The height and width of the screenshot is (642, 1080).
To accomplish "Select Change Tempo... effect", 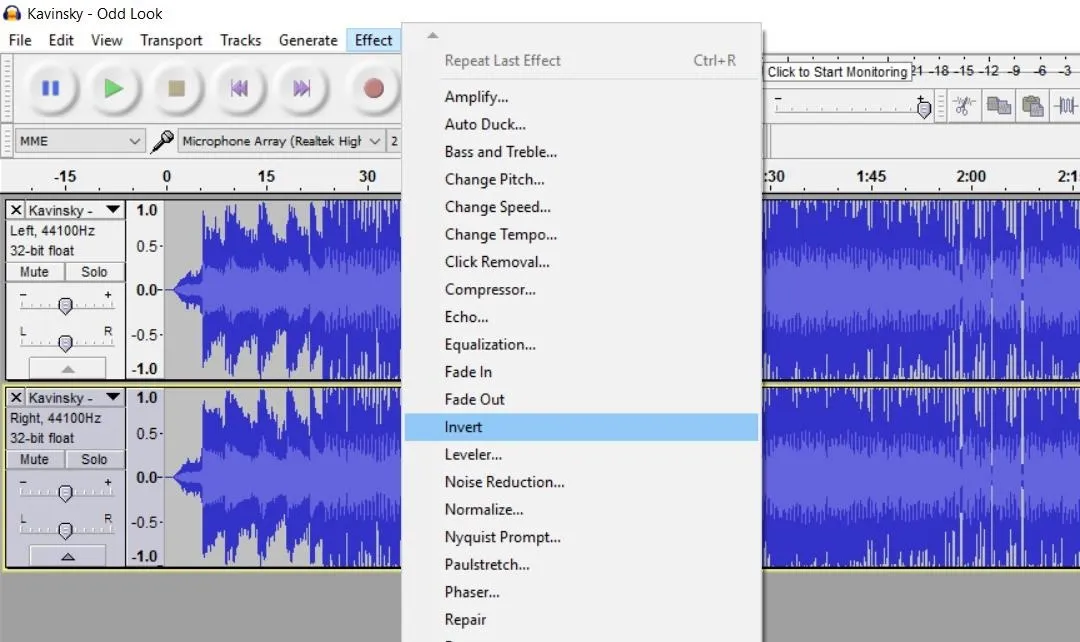I will coord(581,235).
